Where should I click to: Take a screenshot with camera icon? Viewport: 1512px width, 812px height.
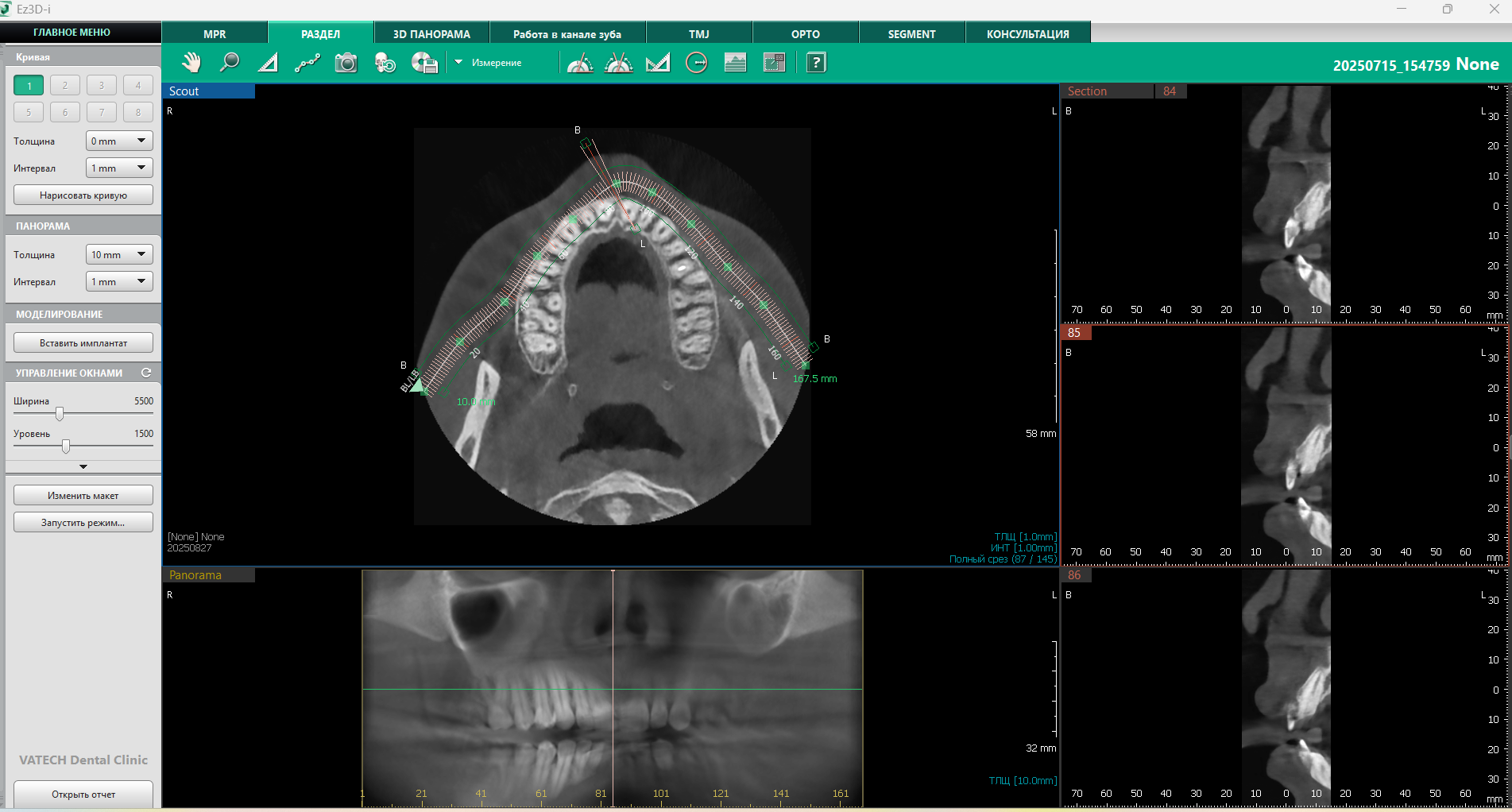click(x=346, y=63)
